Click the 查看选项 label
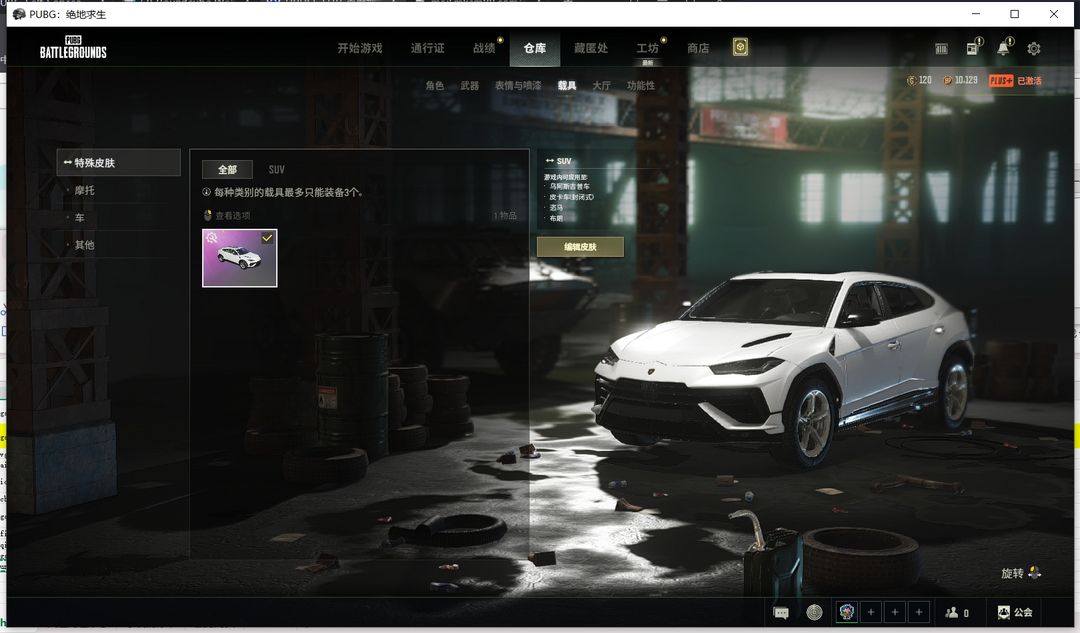 233,216
